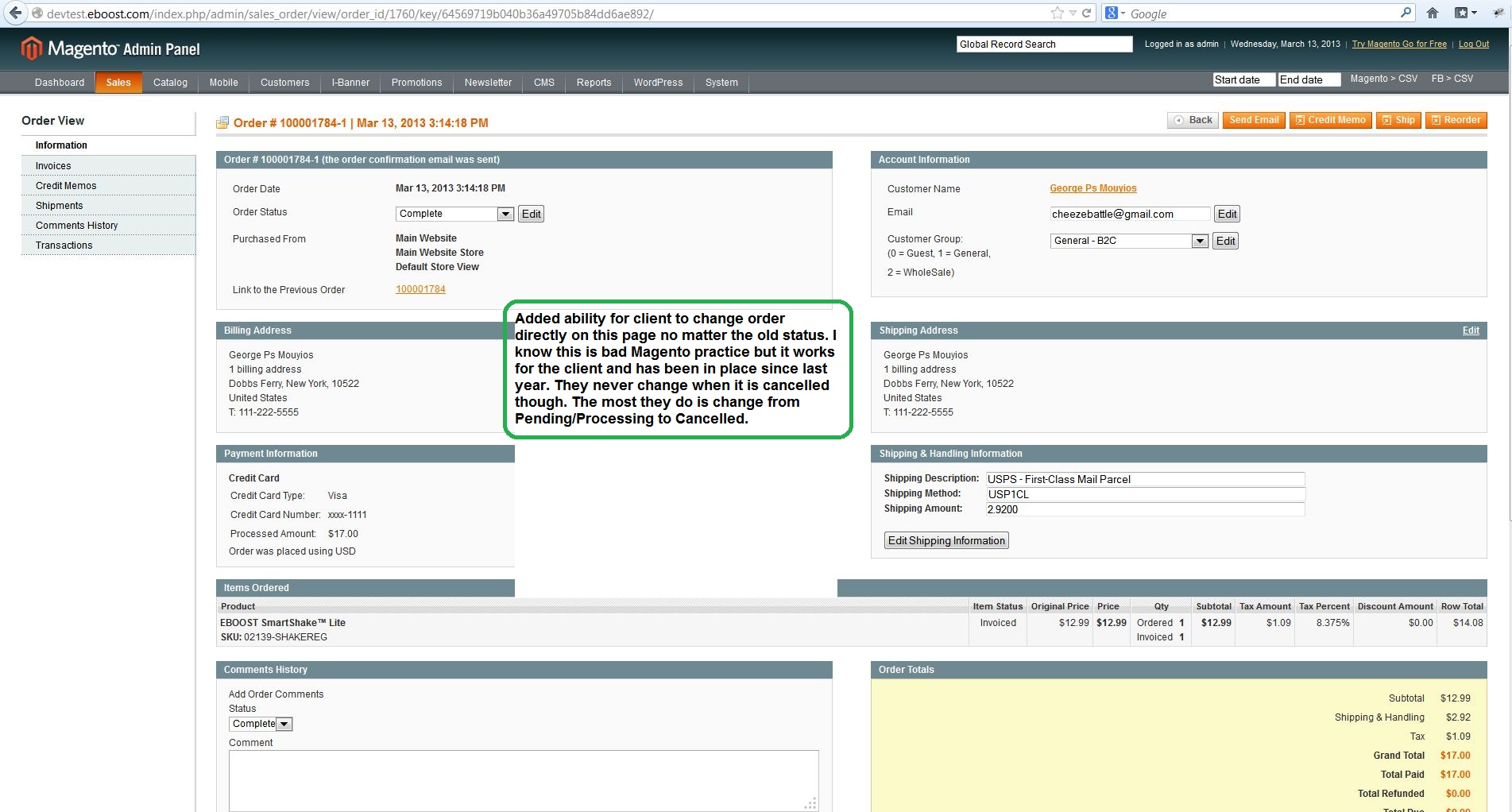This screenshot has width=1512, height=812.
Task: Click the Credit Memo button
Action: click(1330, 120)
